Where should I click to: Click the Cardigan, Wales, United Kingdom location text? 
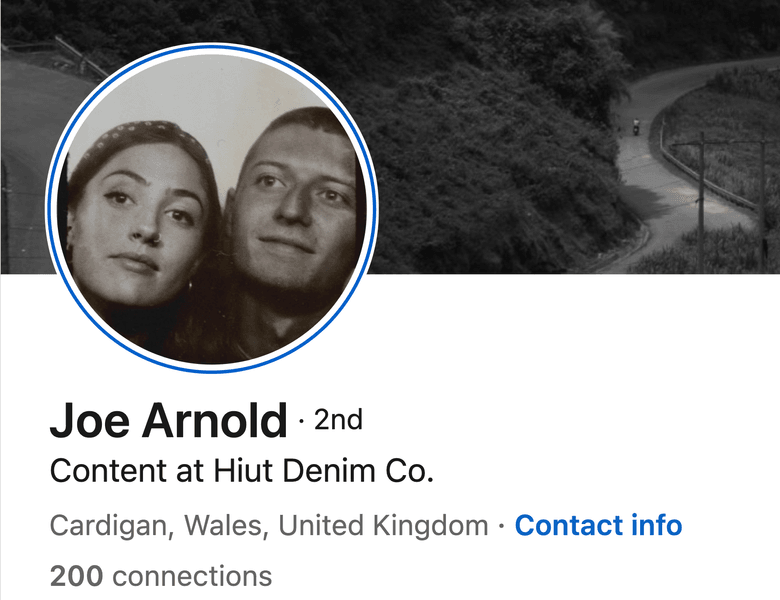pos(269,525)
